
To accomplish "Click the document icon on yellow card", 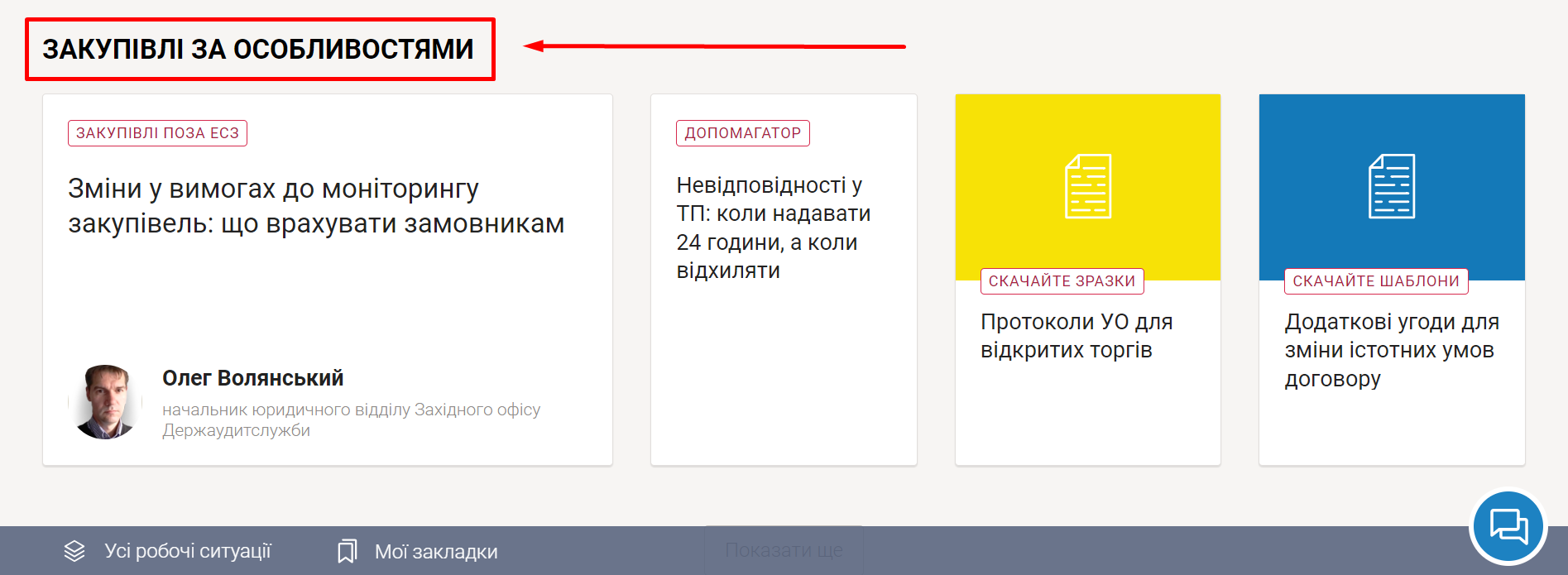I will pos(1087,186).
